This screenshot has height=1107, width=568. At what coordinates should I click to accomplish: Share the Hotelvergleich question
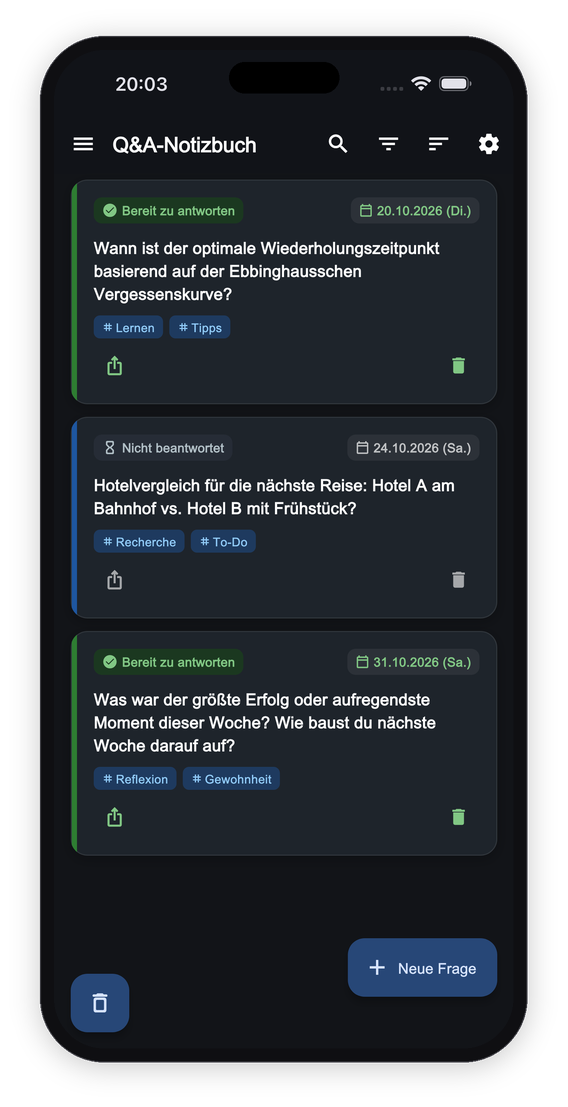(x=114, y=580)
